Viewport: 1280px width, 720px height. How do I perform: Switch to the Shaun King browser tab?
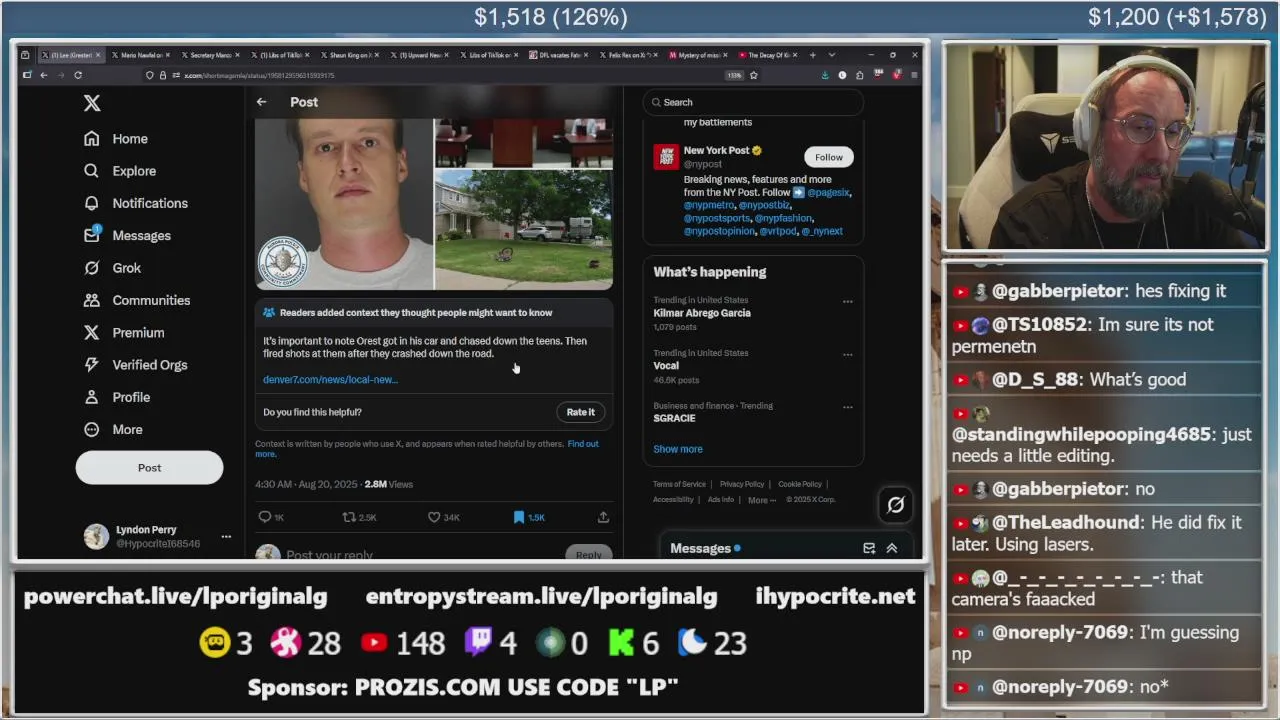pos(351,55)
